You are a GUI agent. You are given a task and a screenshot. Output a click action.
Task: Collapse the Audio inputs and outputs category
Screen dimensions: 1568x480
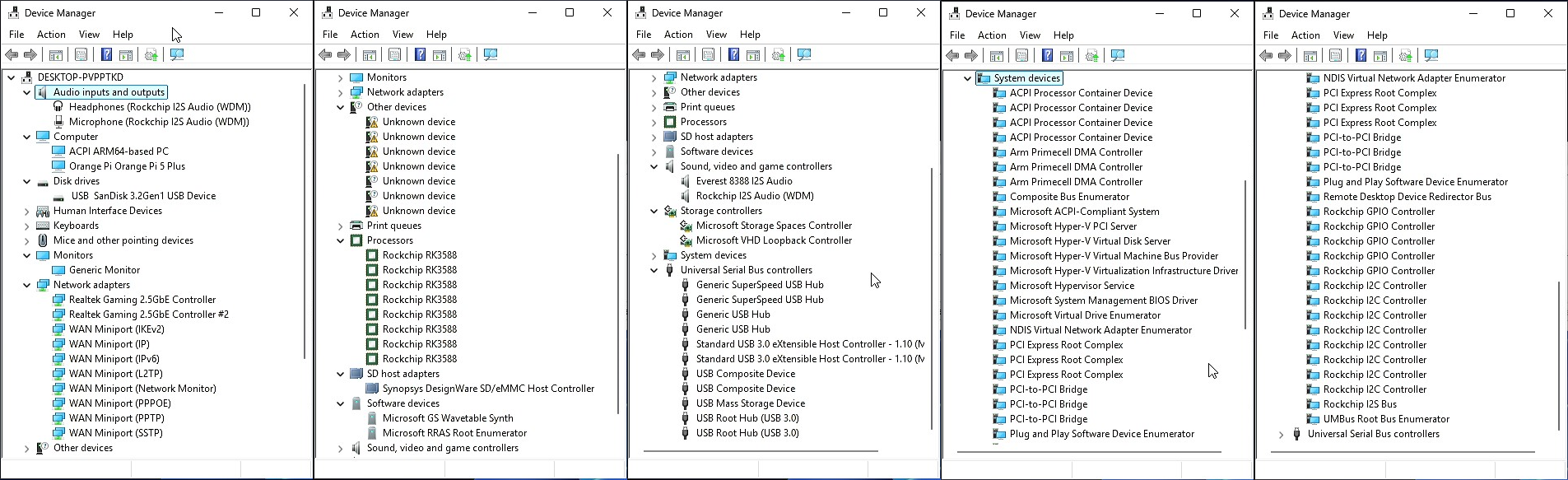(27, 93)
